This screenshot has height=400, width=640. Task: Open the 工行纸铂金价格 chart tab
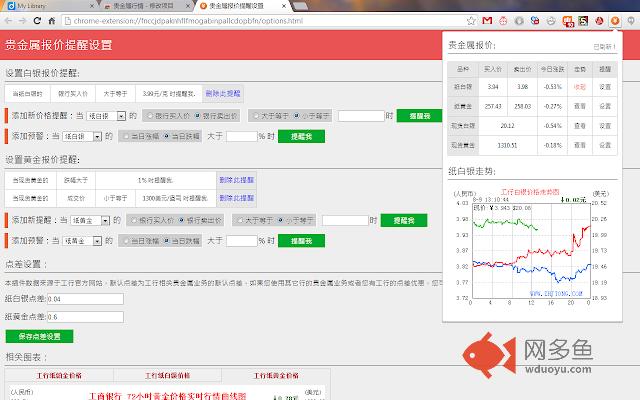pyautogui.click(x=60, y=376)
